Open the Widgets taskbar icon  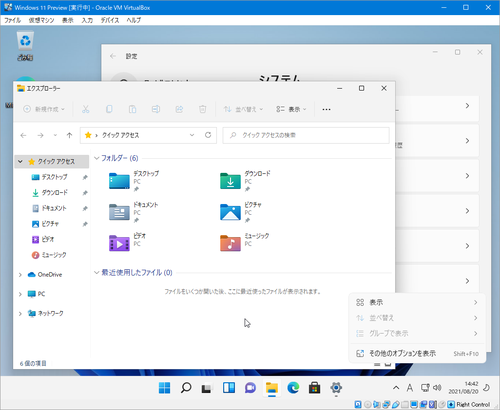[229, 388]
